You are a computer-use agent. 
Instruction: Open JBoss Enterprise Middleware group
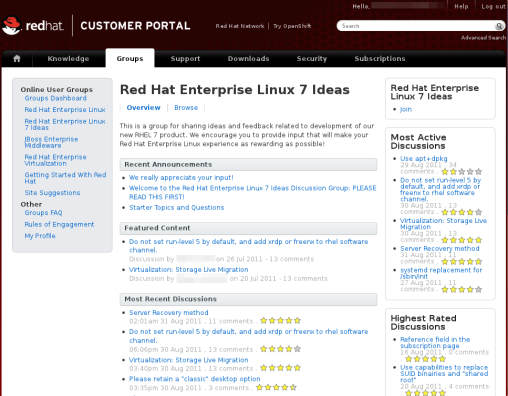pos(51,142)
